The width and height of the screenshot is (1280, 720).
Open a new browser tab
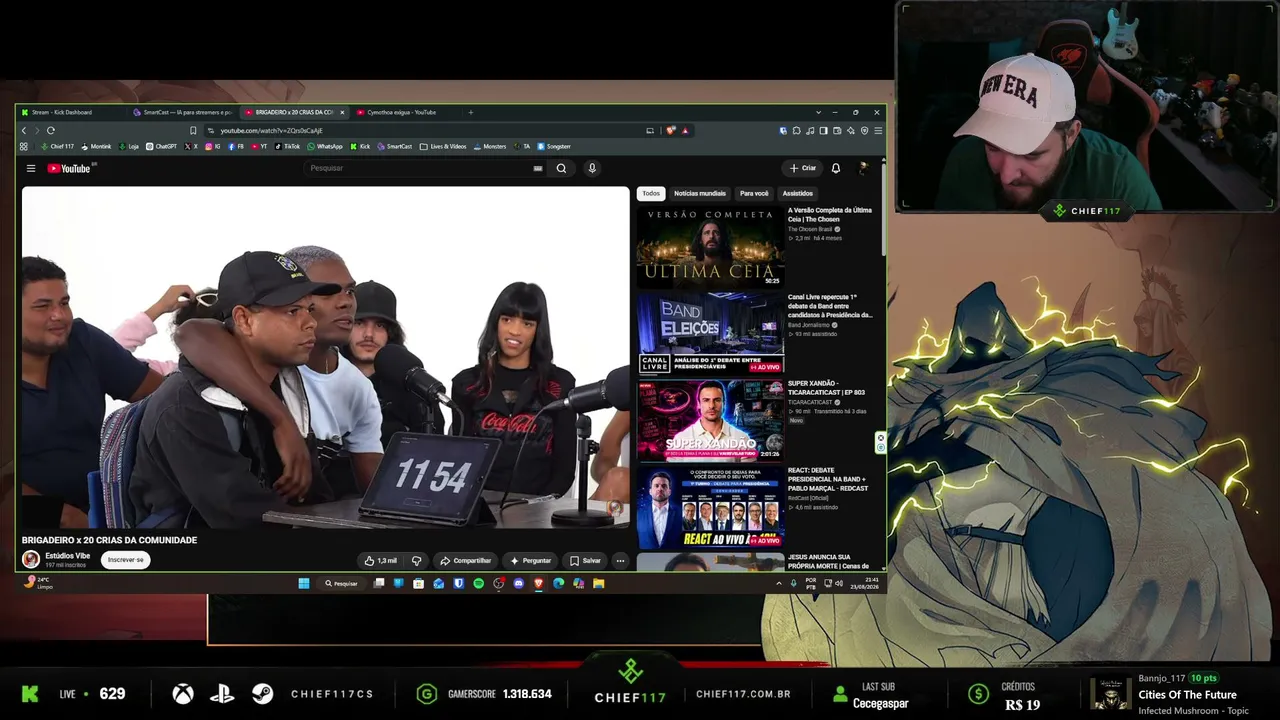(470, 112)
